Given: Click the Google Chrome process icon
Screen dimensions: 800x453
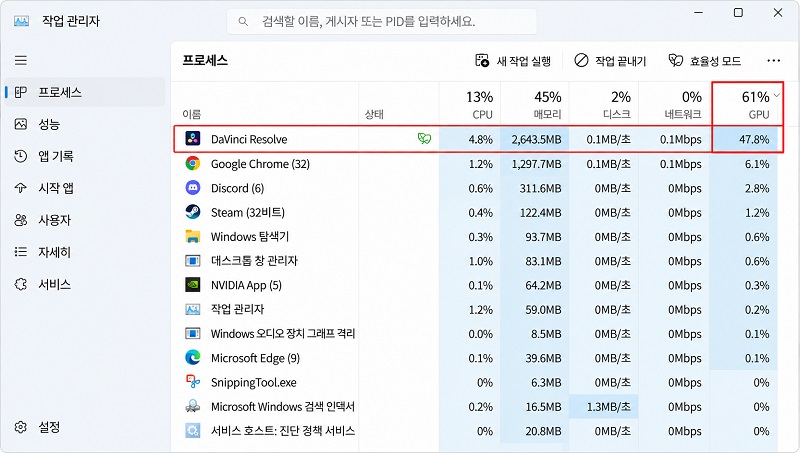Looking at the screenshot, I should pos(193,163).
